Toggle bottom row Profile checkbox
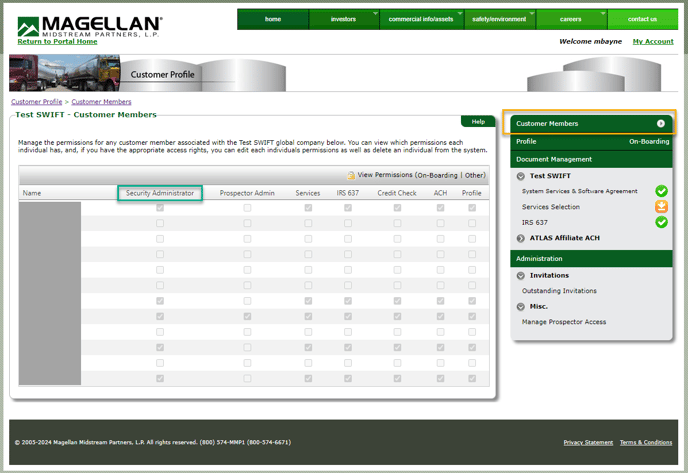Screen dimensions: 688x473 [x=472, y=379]
